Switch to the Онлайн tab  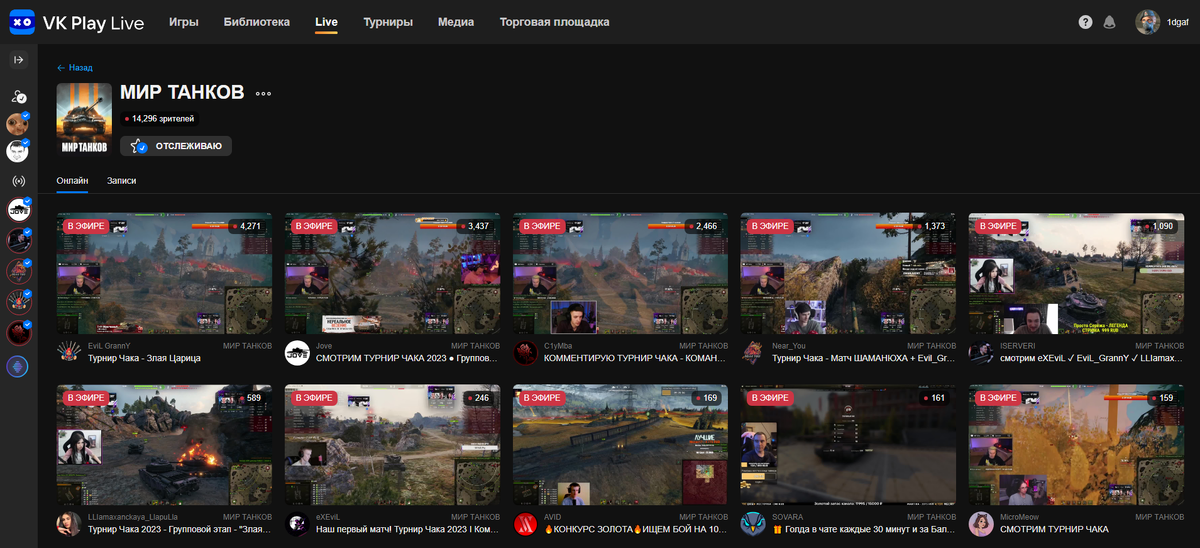[x=72, y=181]
